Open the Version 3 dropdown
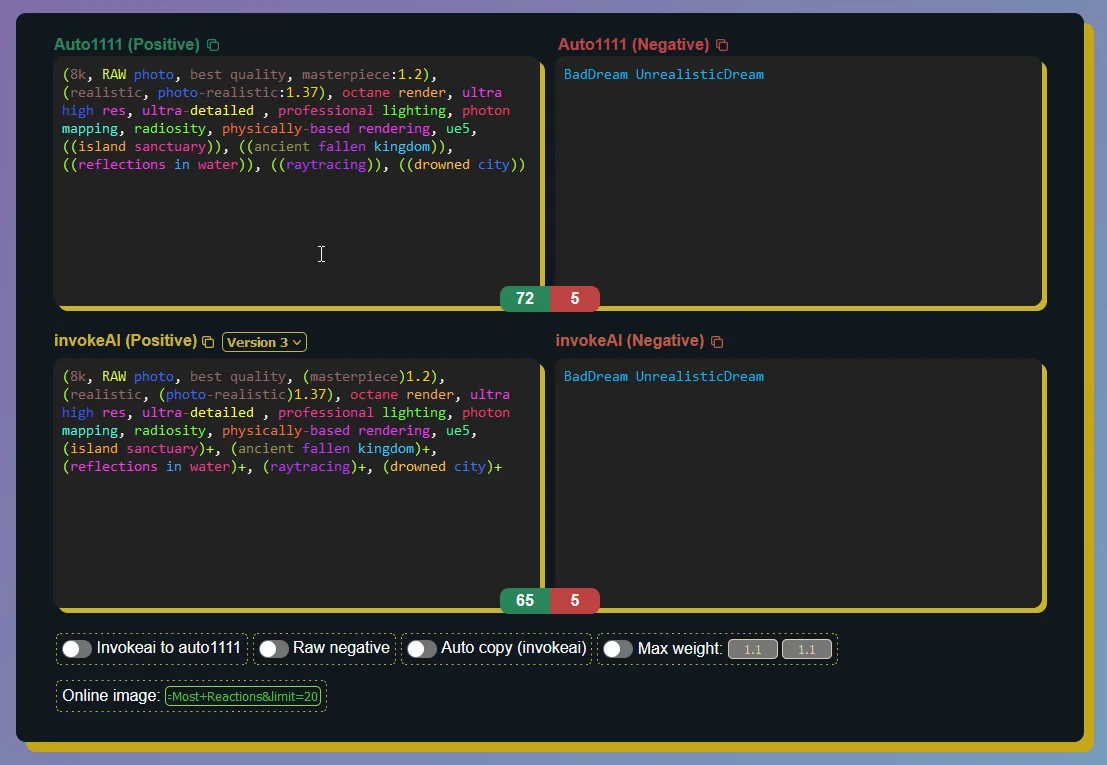The image size is (1107, 765). coord(264,342)
